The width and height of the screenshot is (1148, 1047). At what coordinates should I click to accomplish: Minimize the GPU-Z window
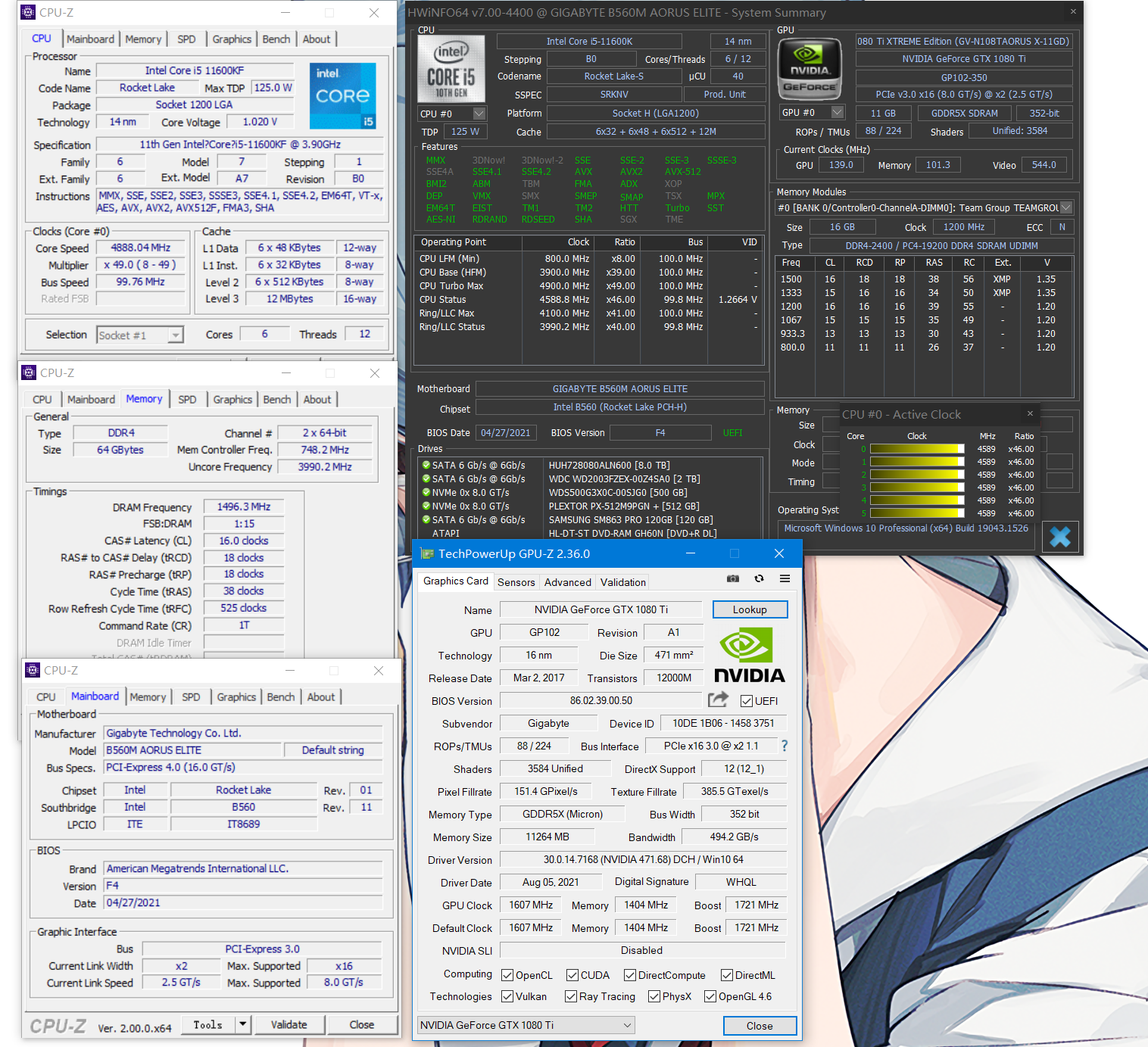[691, 553]
